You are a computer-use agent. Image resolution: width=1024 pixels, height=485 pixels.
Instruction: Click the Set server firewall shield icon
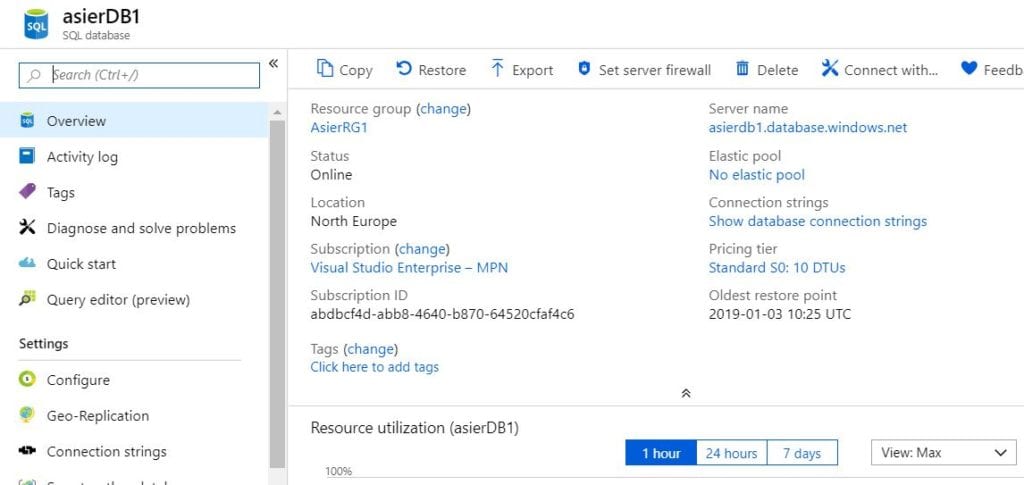tap(584, 69)
